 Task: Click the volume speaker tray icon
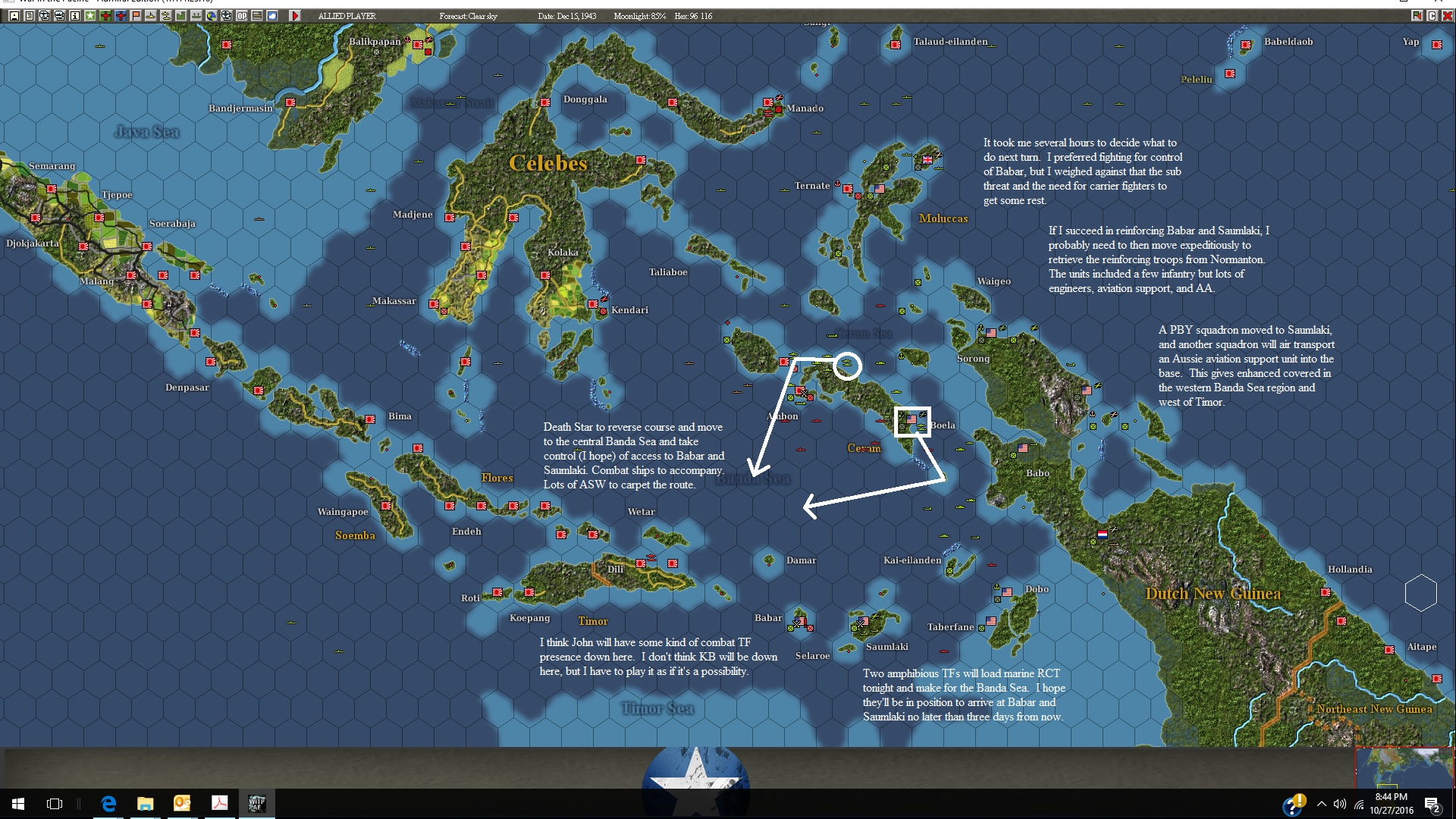[x=1340, y=804]
